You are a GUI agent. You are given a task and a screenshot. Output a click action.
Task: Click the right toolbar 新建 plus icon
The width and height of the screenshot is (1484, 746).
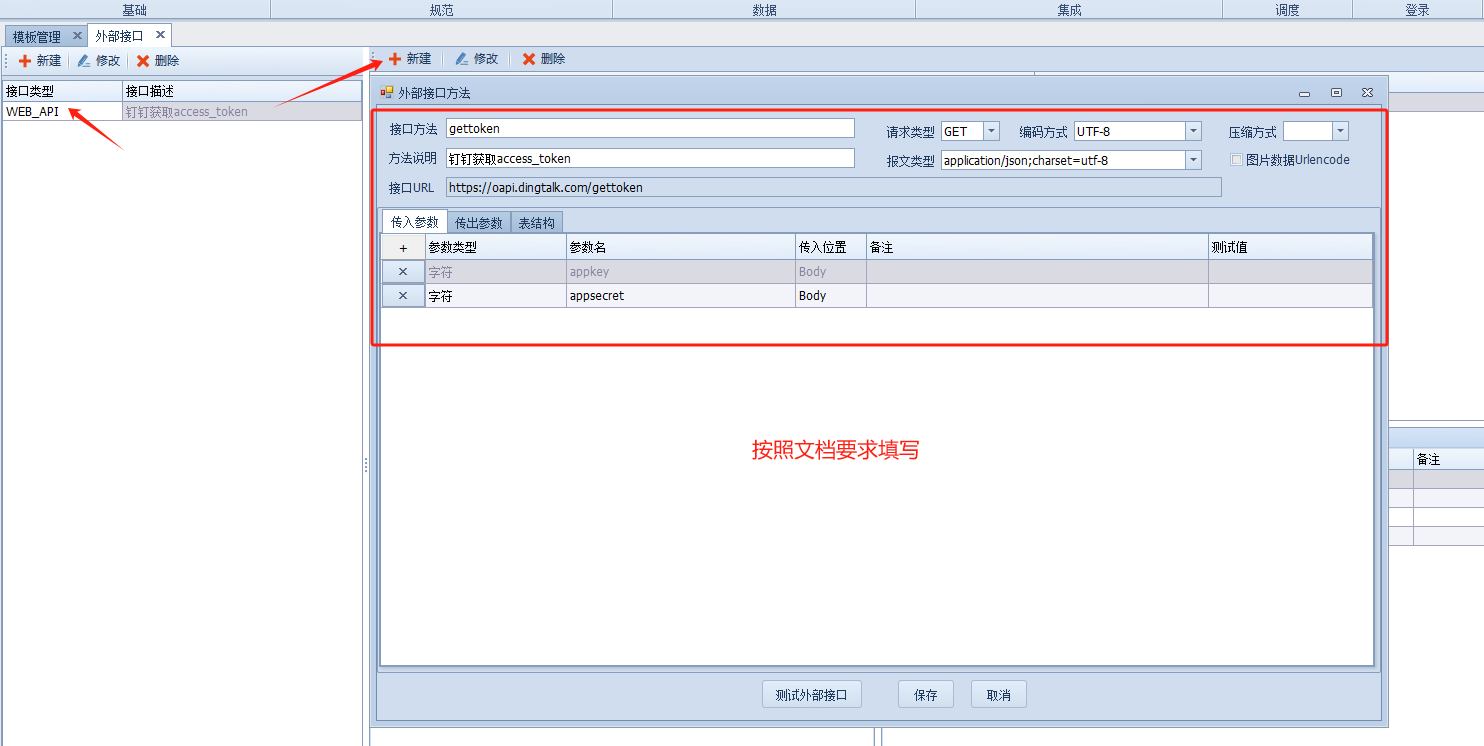point(395,59)
